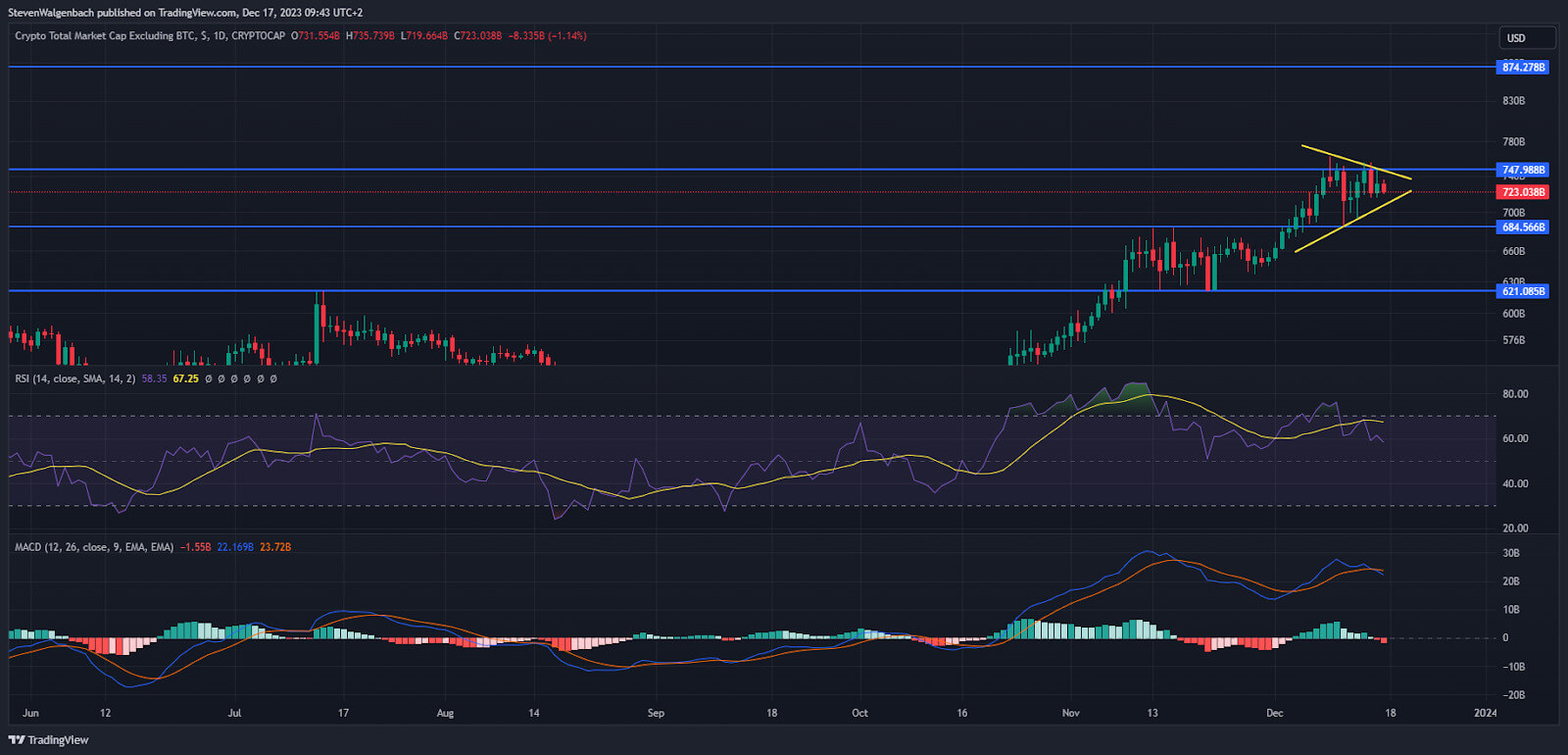Click the 874.278B price label
This screenshot has height=755, width=1568.
1524,68
